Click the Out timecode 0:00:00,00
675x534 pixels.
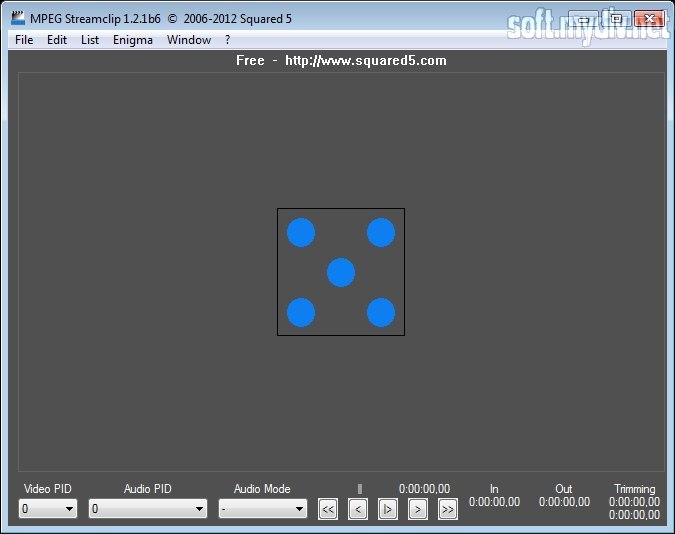(564, 502)
